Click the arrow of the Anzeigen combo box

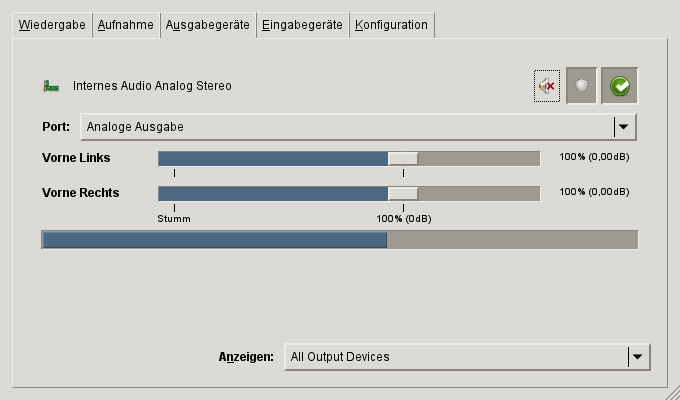tap(637, 357)
